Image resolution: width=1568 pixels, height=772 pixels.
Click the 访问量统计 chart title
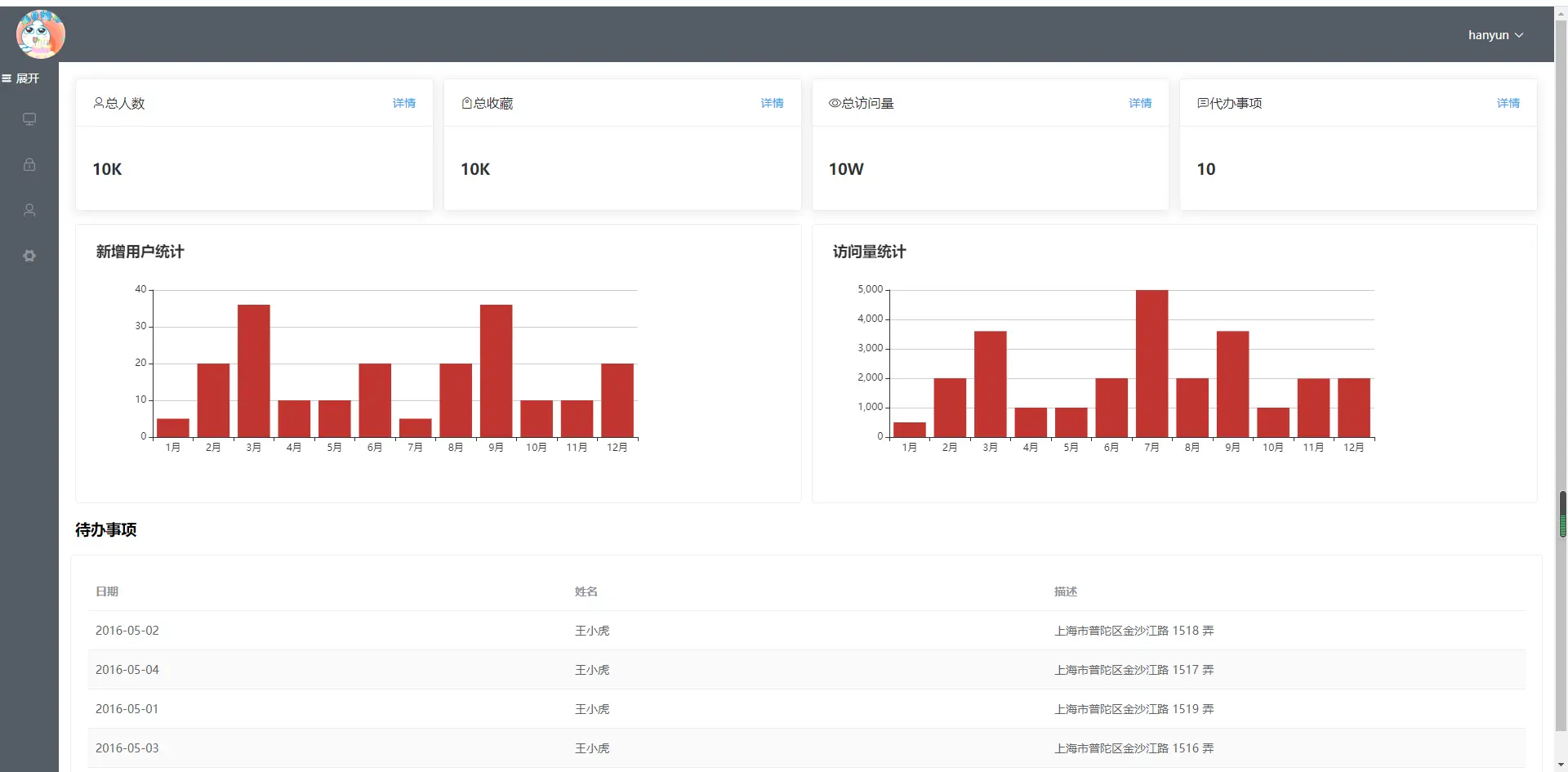point(870,252)
